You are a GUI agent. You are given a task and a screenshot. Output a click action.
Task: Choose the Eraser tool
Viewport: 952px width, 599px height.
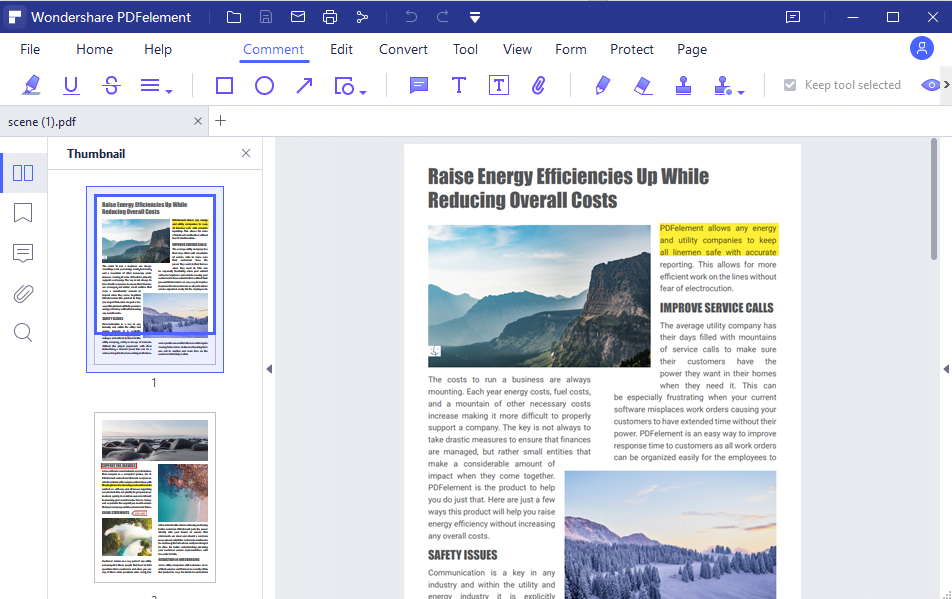pos(643,86)
